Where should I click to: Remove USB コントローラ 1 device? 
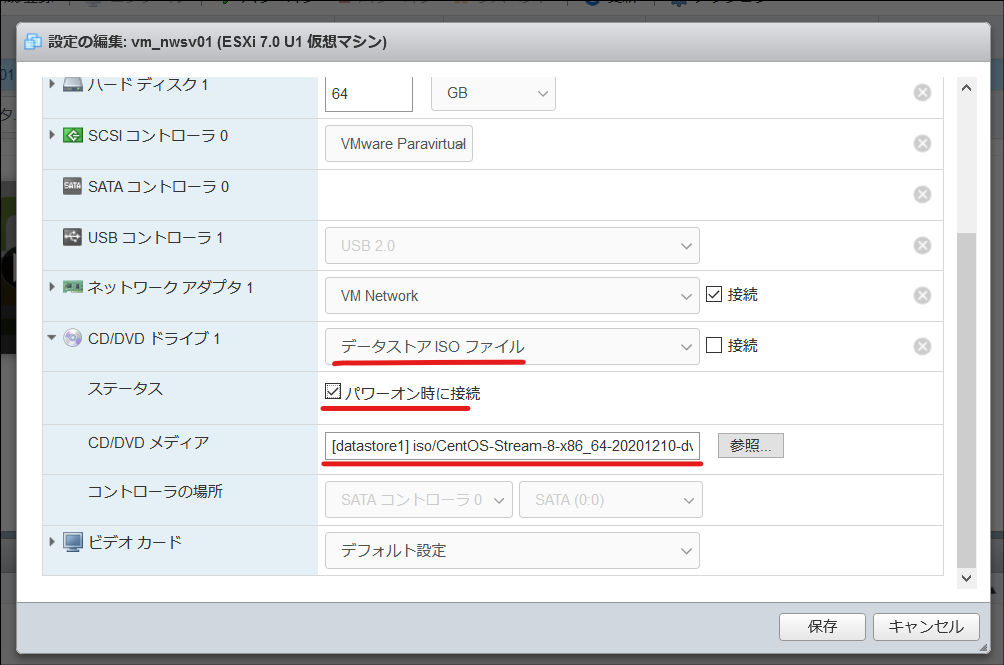pos(922,245)
